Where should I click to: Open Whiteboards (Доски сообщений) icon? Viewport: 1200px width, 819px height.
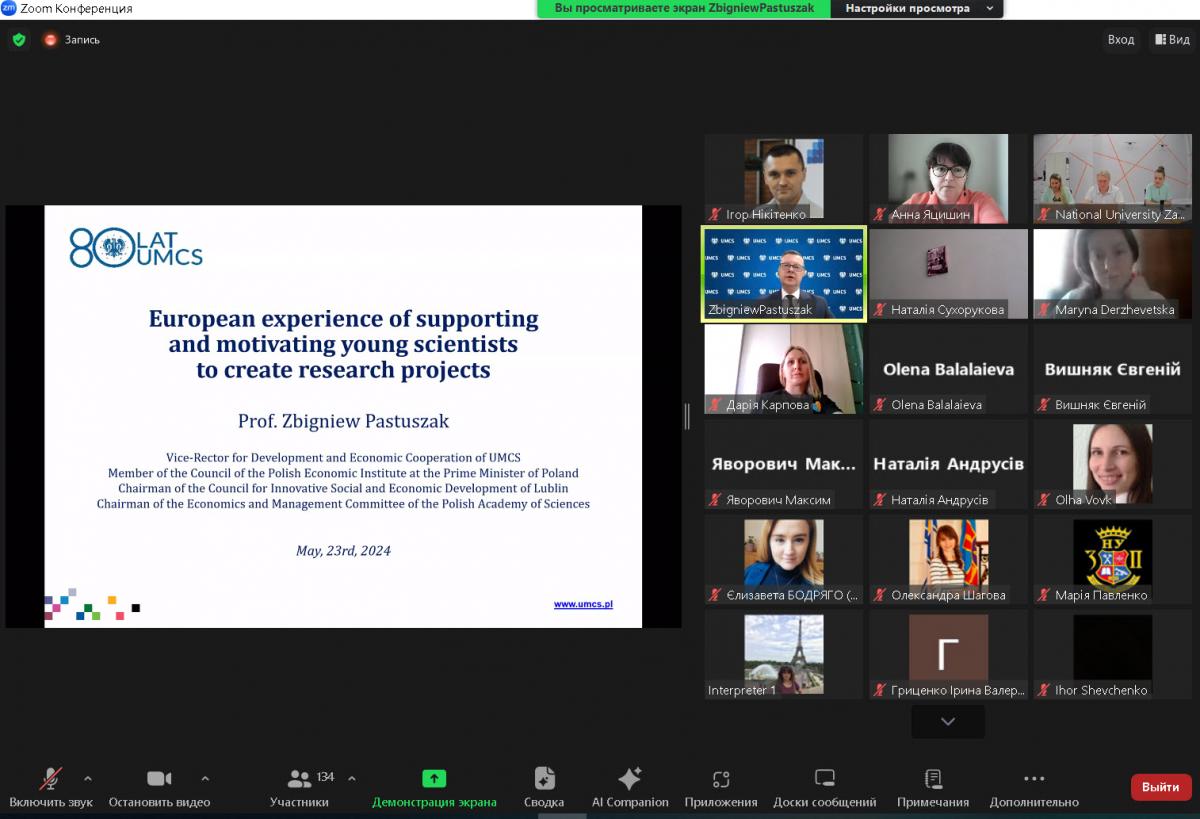click(x=825, y=778)
